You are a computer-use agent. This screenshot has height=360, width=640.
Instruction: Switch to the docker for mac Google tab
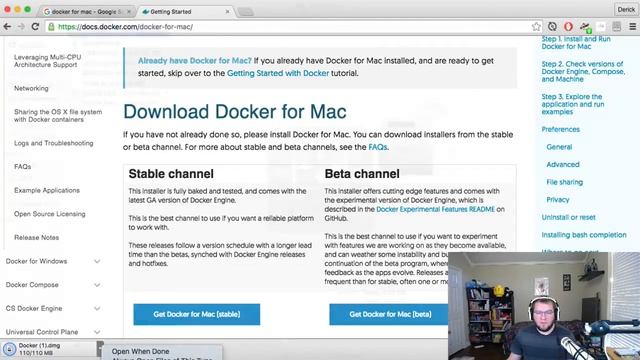tap(87, 12)
